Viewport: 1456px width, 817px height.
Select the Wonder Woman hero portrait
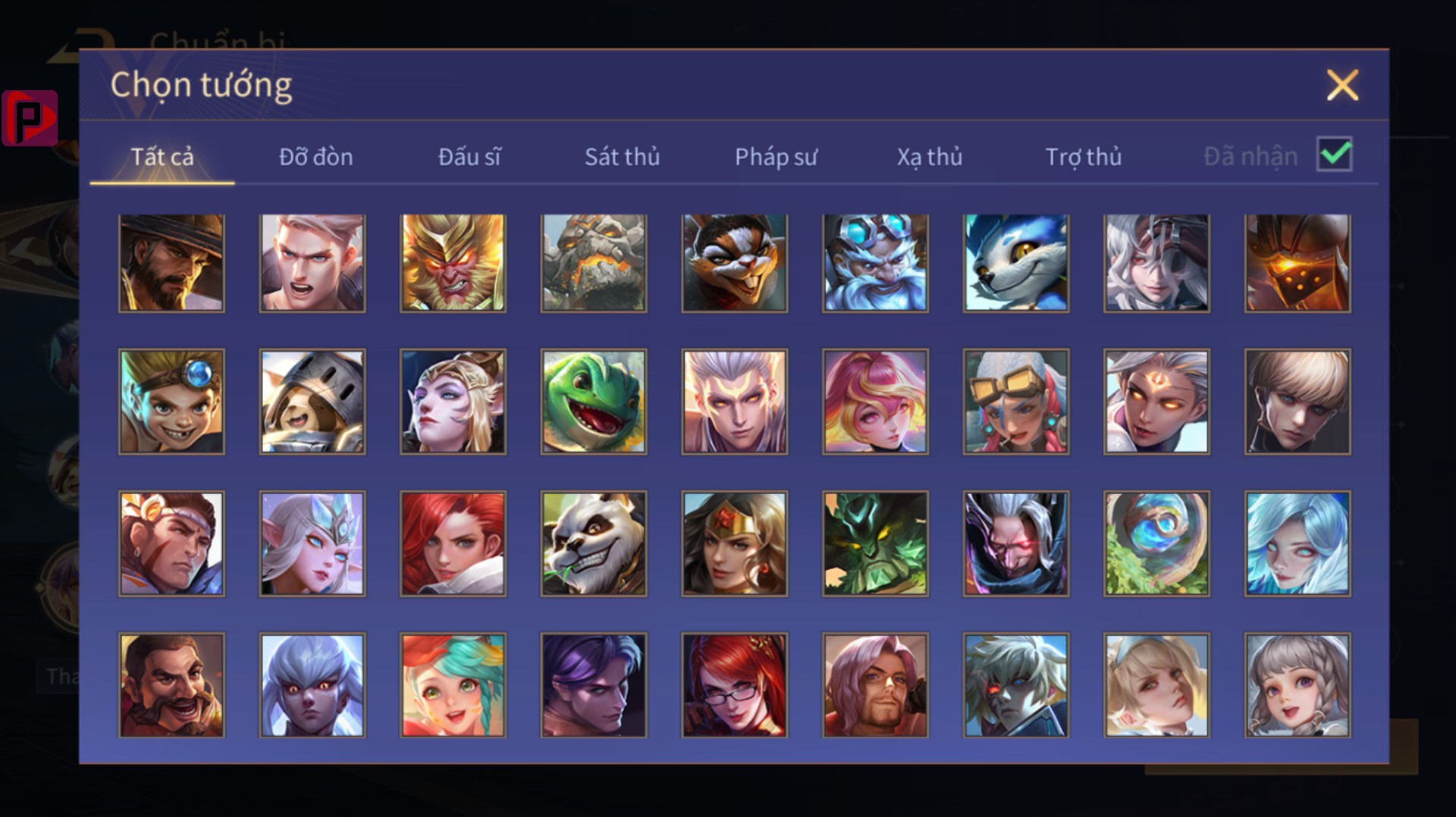point(735,543)
